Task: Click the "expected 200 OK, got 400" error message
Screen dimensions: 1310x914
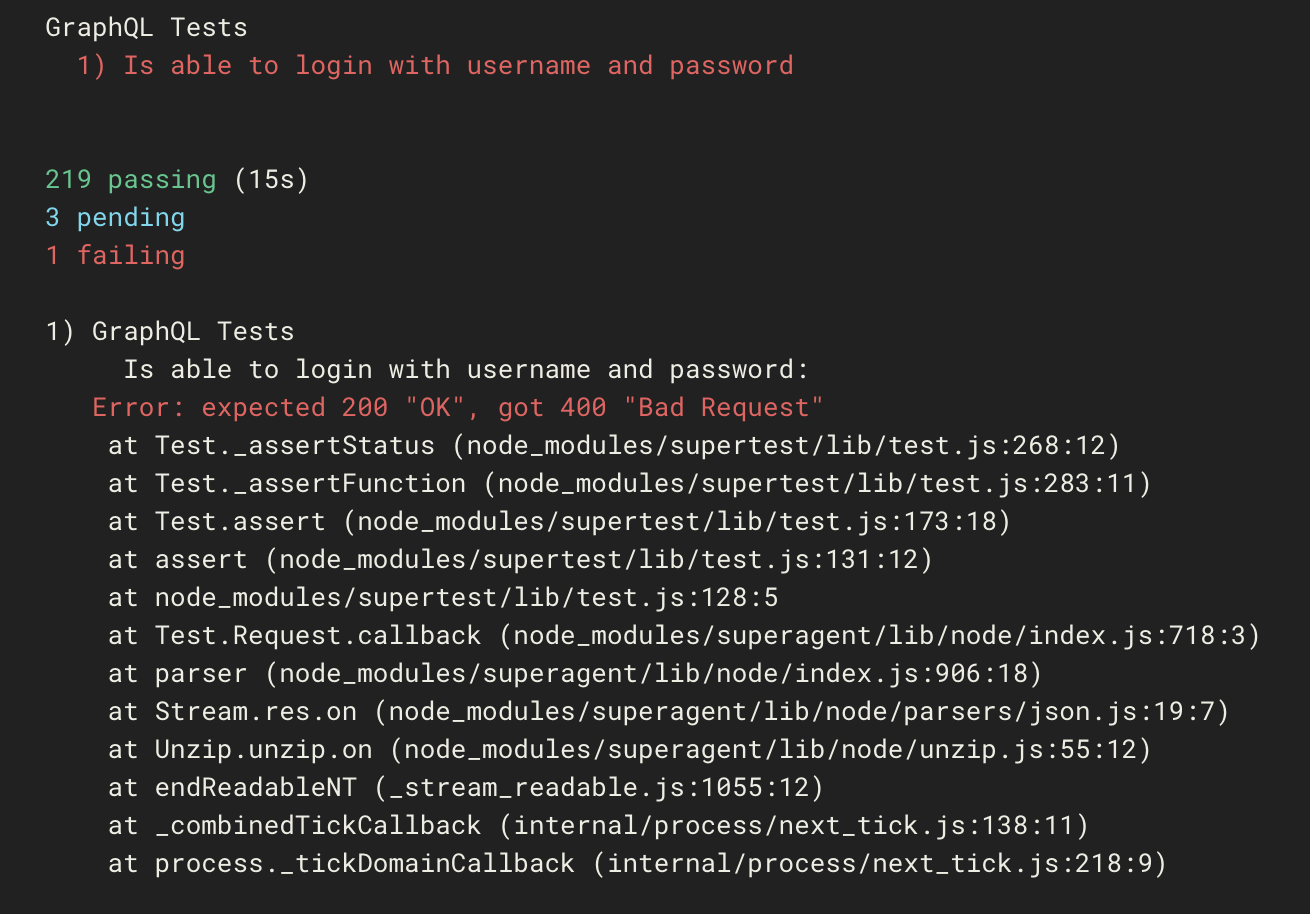Action: [457, 408]
